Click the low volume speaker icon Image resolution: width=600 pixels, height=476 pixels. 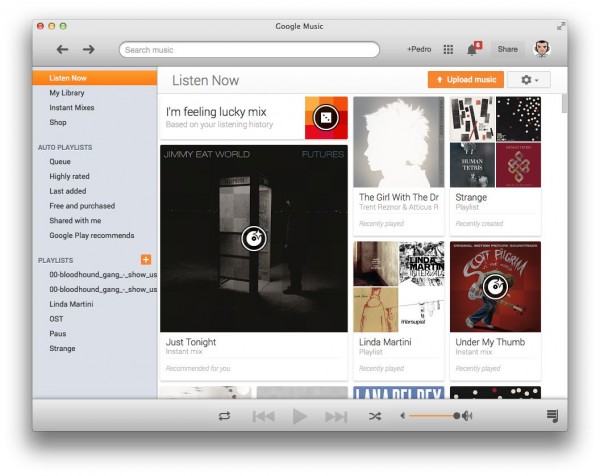point(403,416)
